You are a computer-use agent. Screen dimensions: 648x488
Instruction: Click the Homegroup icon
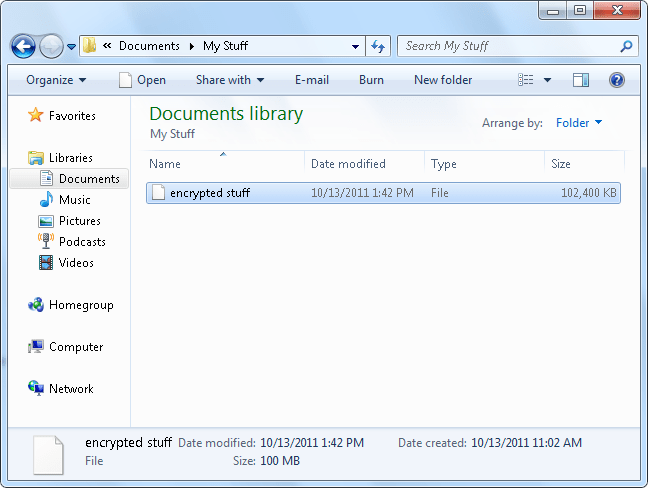point(36,305)
